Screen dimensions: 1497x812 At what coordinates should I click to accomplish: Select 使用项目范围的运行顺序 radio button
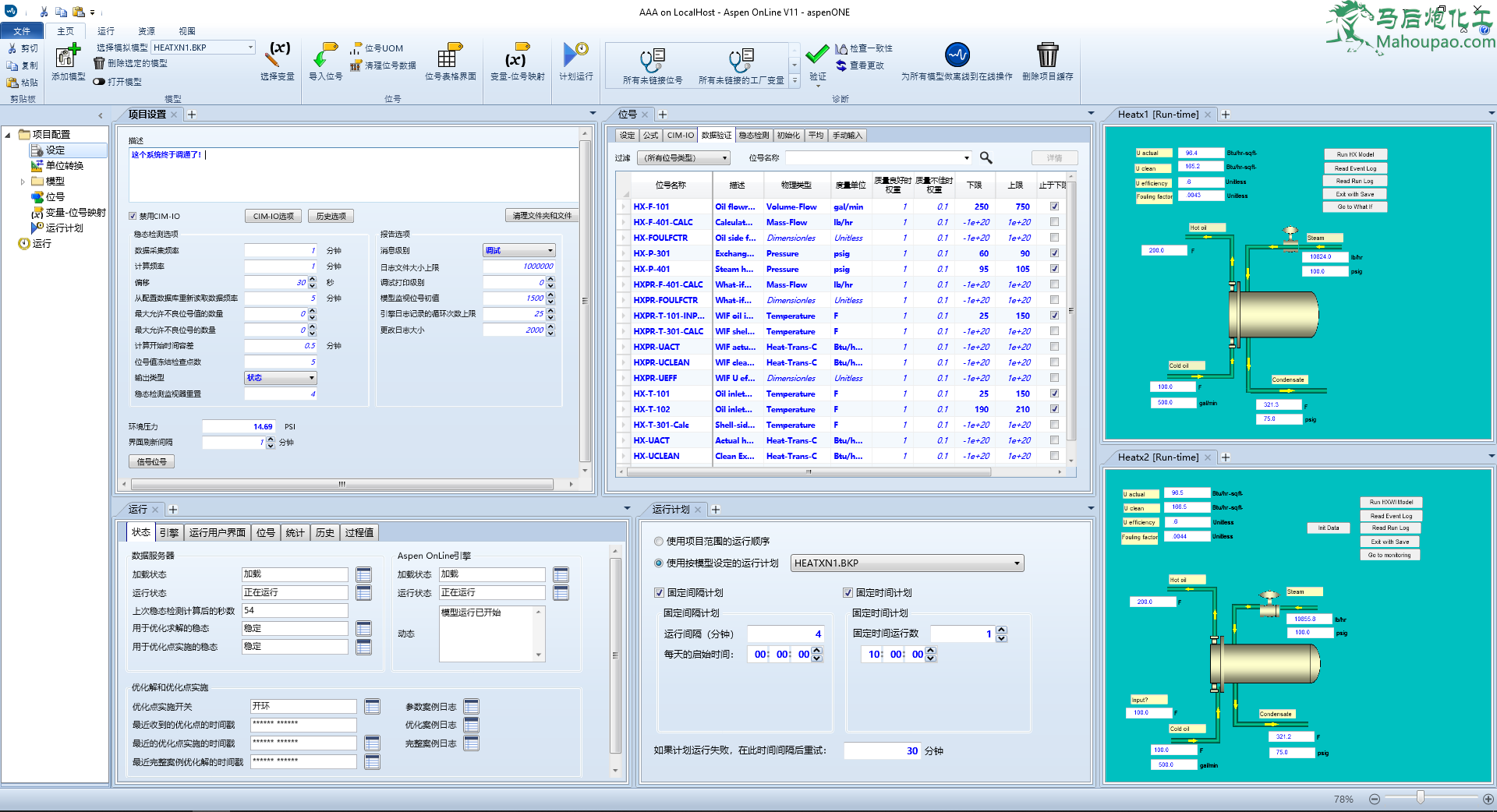pos(659,541)
